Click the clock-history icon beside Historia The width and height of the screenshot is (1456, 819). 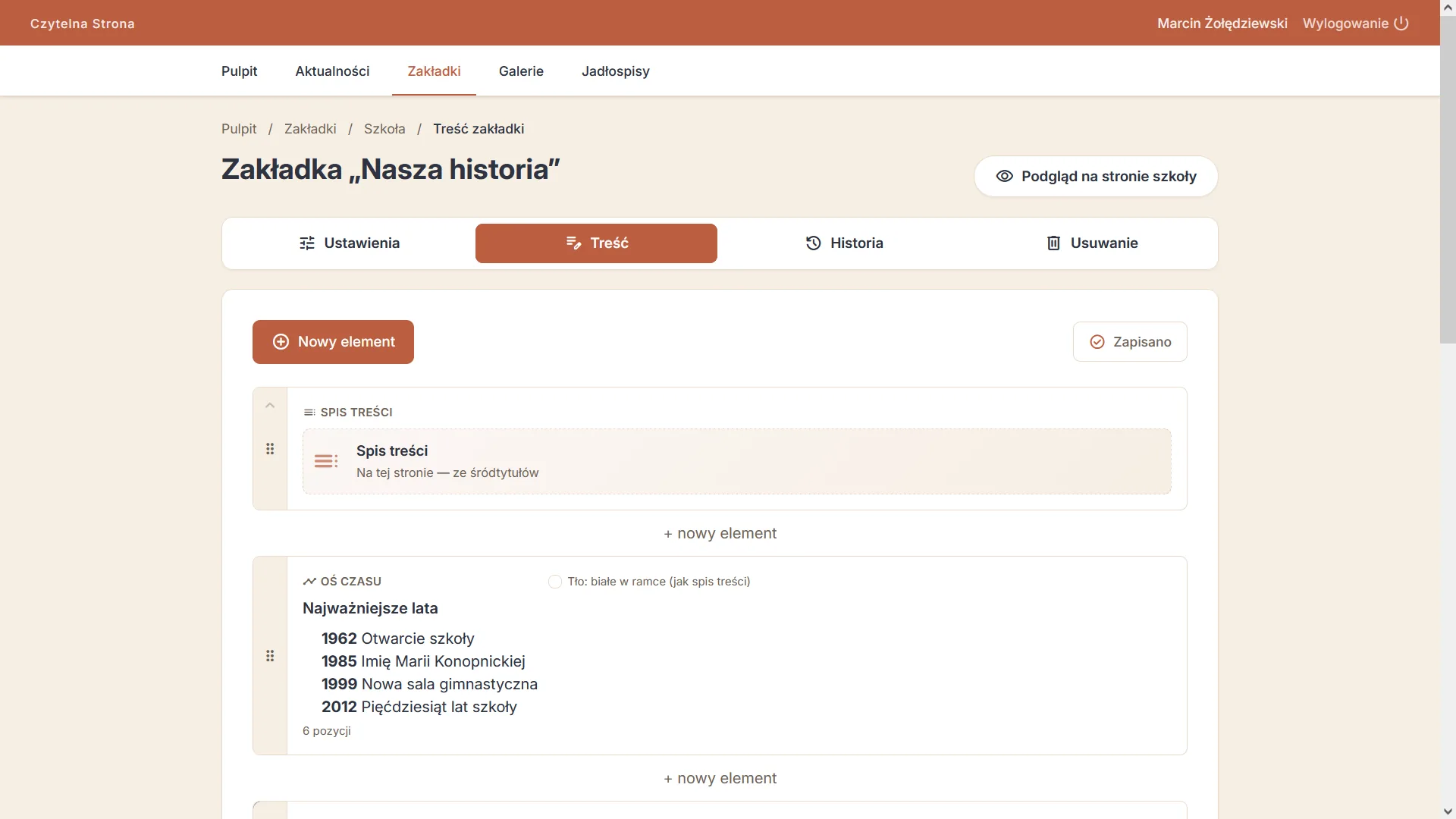[813, 243]
